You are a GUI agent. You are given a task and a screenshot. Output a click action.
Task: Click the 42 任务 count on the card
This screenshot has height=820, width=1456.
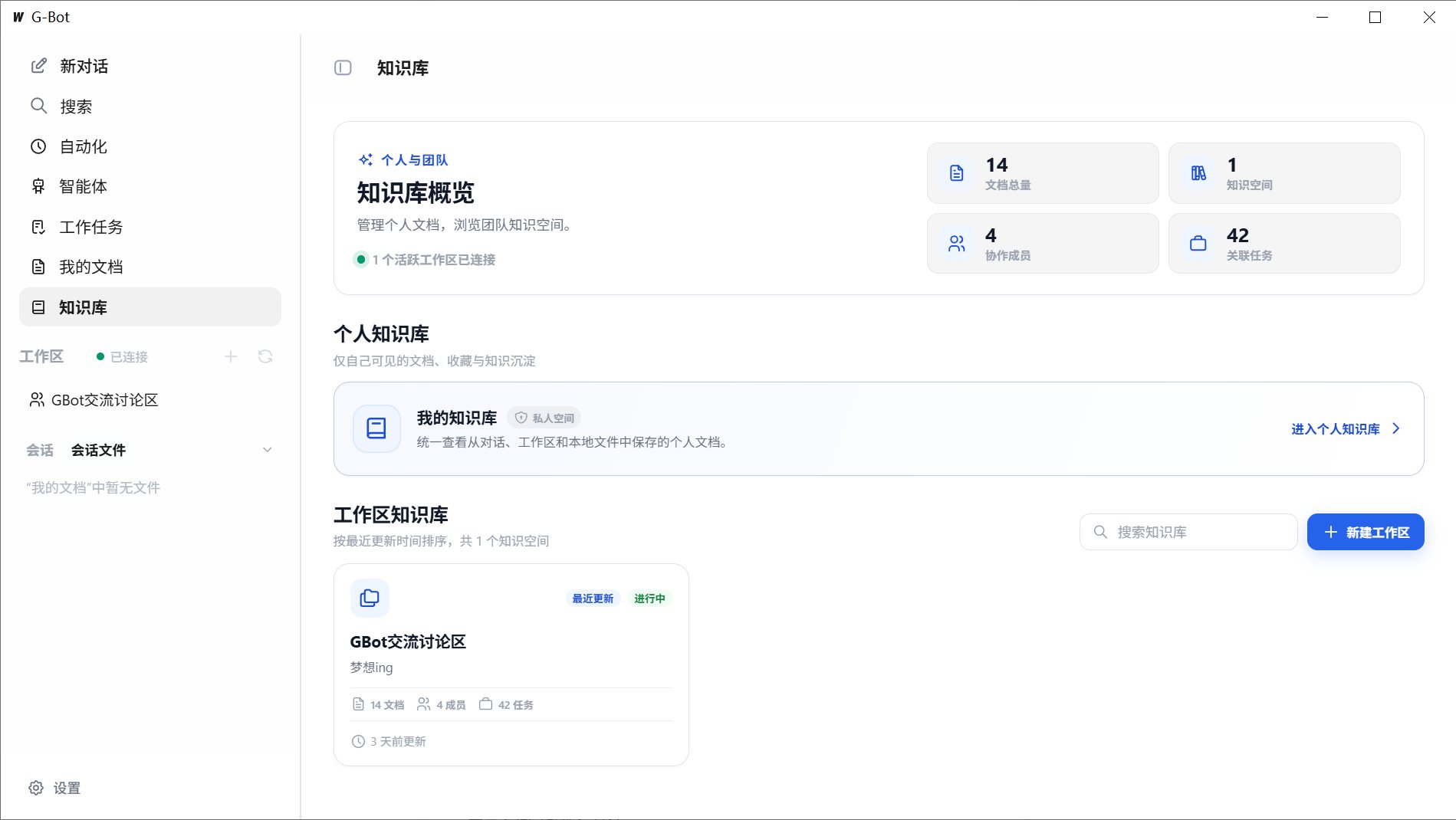pos(506,704)
